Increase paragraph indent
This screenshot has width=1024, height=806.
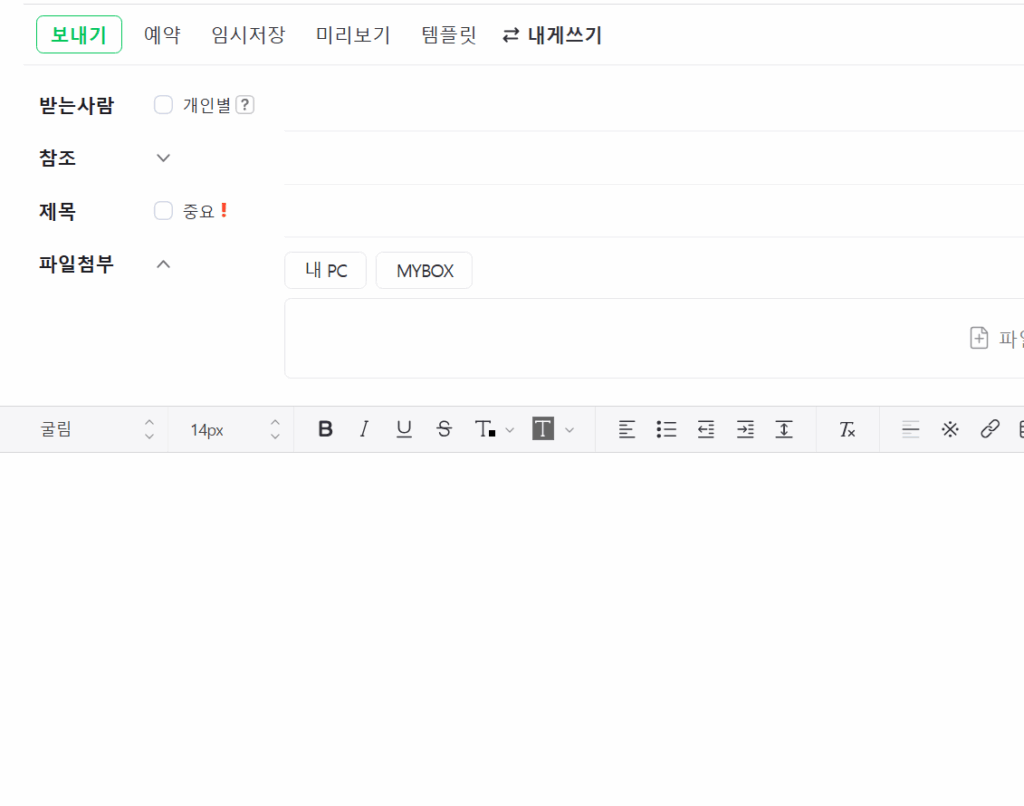(x=745, y=429)
